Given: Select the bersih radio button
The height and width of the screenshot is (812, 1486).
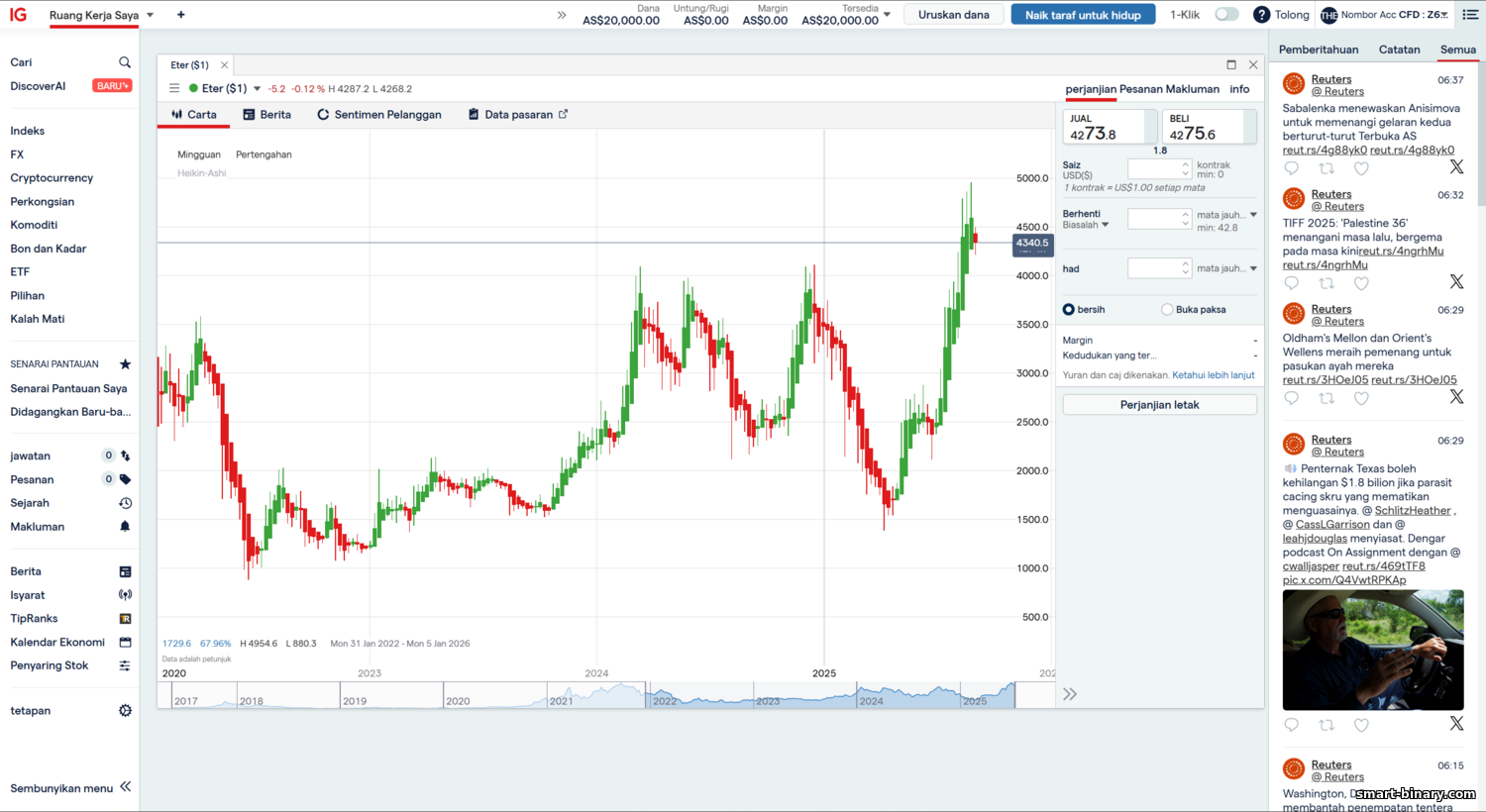Looking at the screenshot, I should [x=1069, y=310].
